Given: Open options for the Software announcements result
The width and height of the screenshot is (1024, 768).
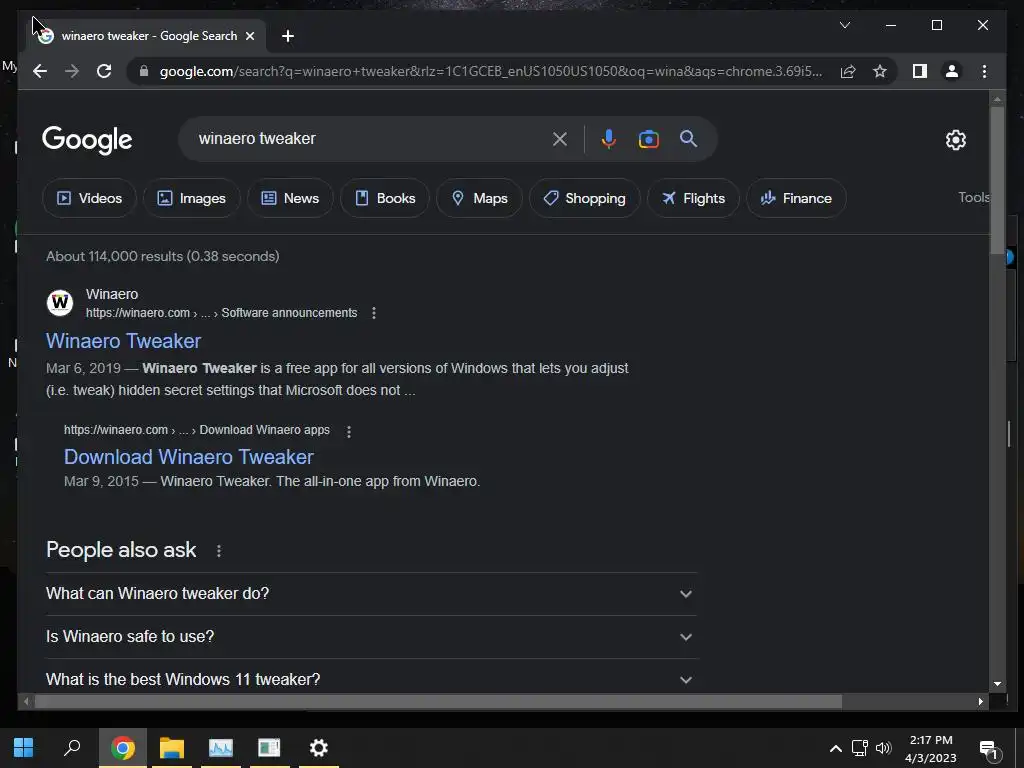Looking at the screenshot, I should pos(374,313).
